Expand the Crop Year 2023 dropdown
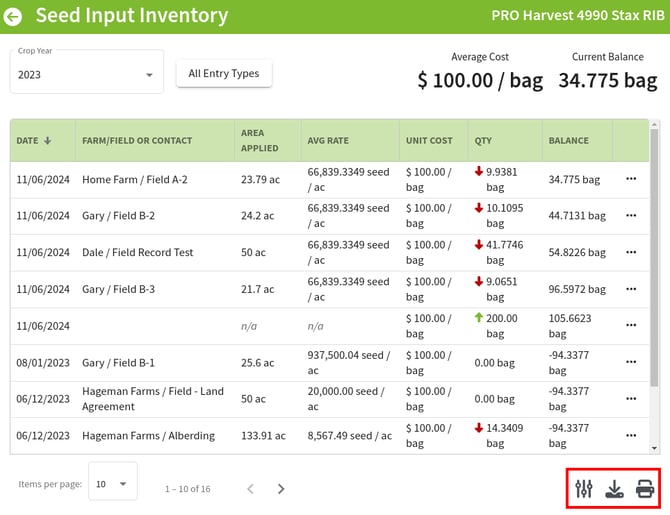Viewport: 670px width, 515px height. (x=86, y=74)
